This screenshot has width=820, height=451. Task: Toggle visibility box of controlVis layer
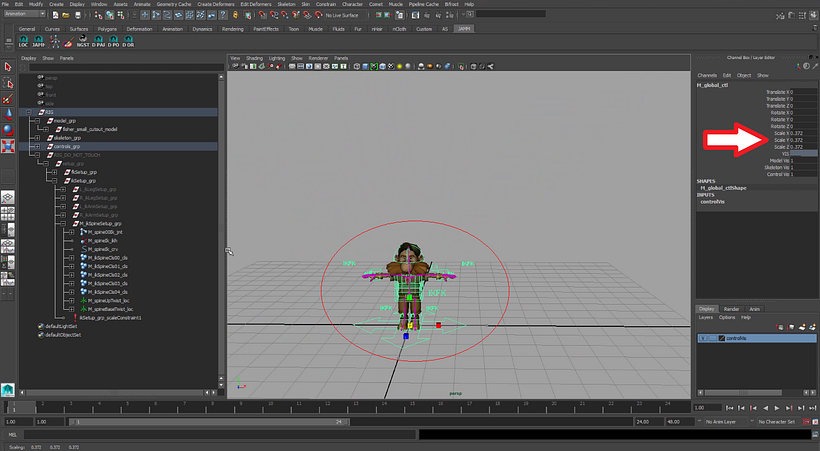point(703,338)
